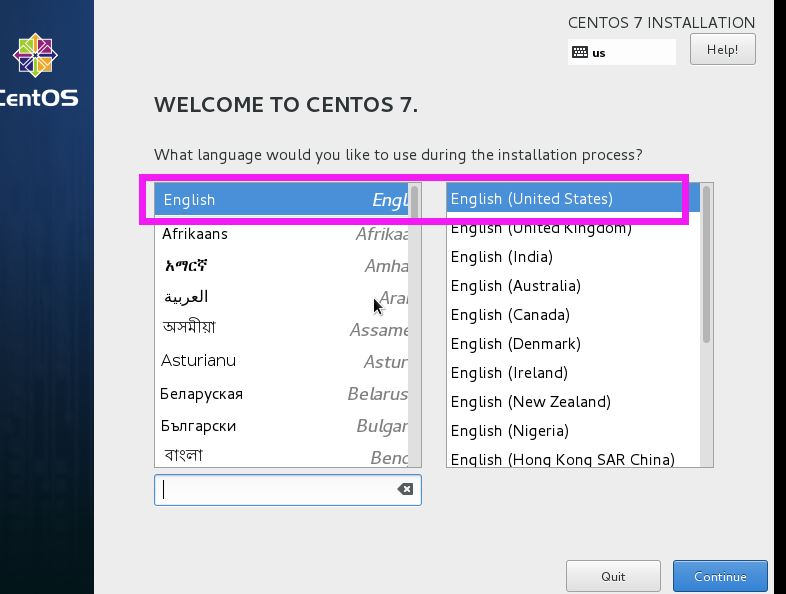
Task: Choose English (Ireland) locale
Action: [x=509, y=373]
